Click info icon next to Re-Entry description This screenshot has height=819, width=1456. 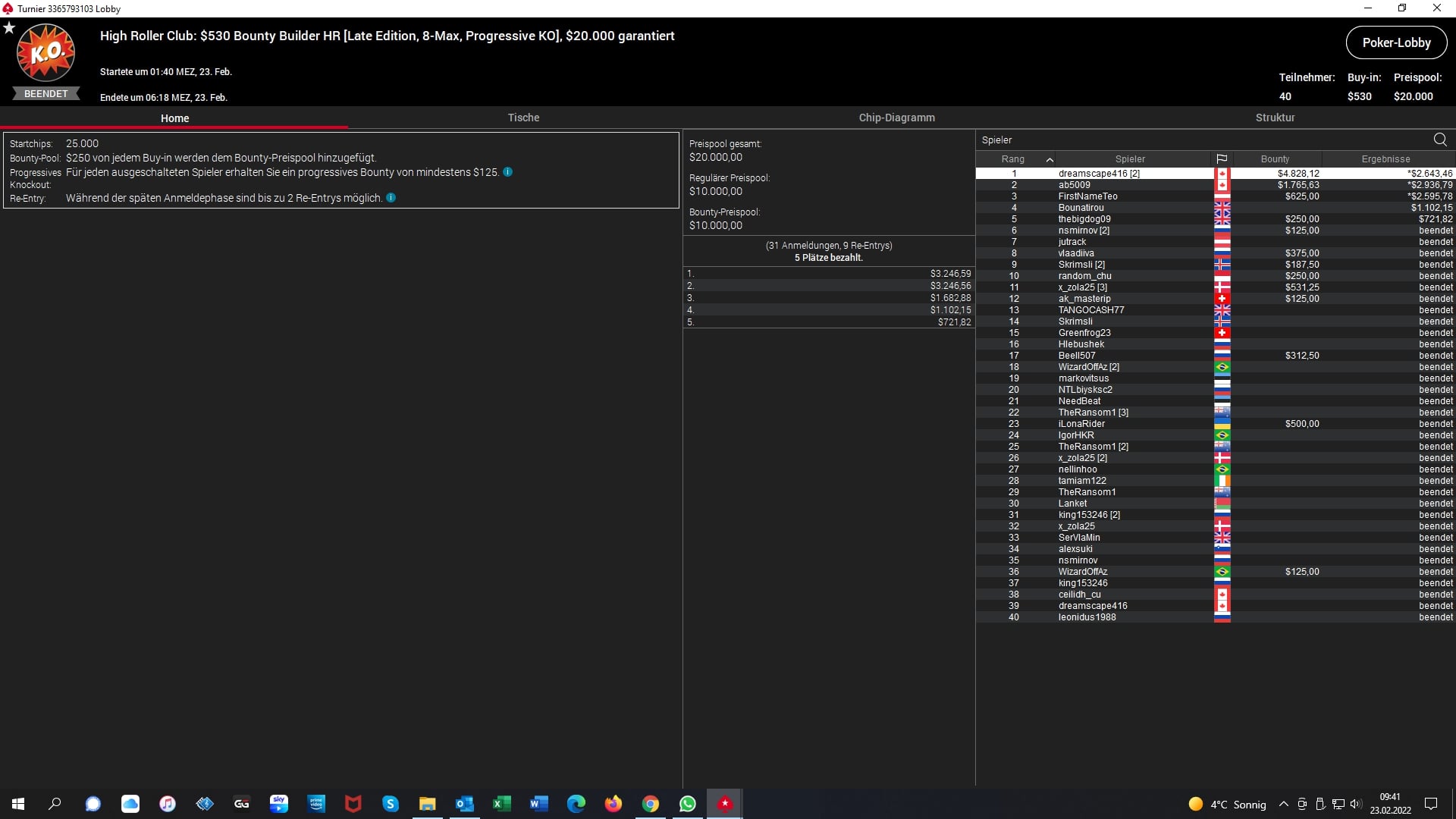point(391,198)
